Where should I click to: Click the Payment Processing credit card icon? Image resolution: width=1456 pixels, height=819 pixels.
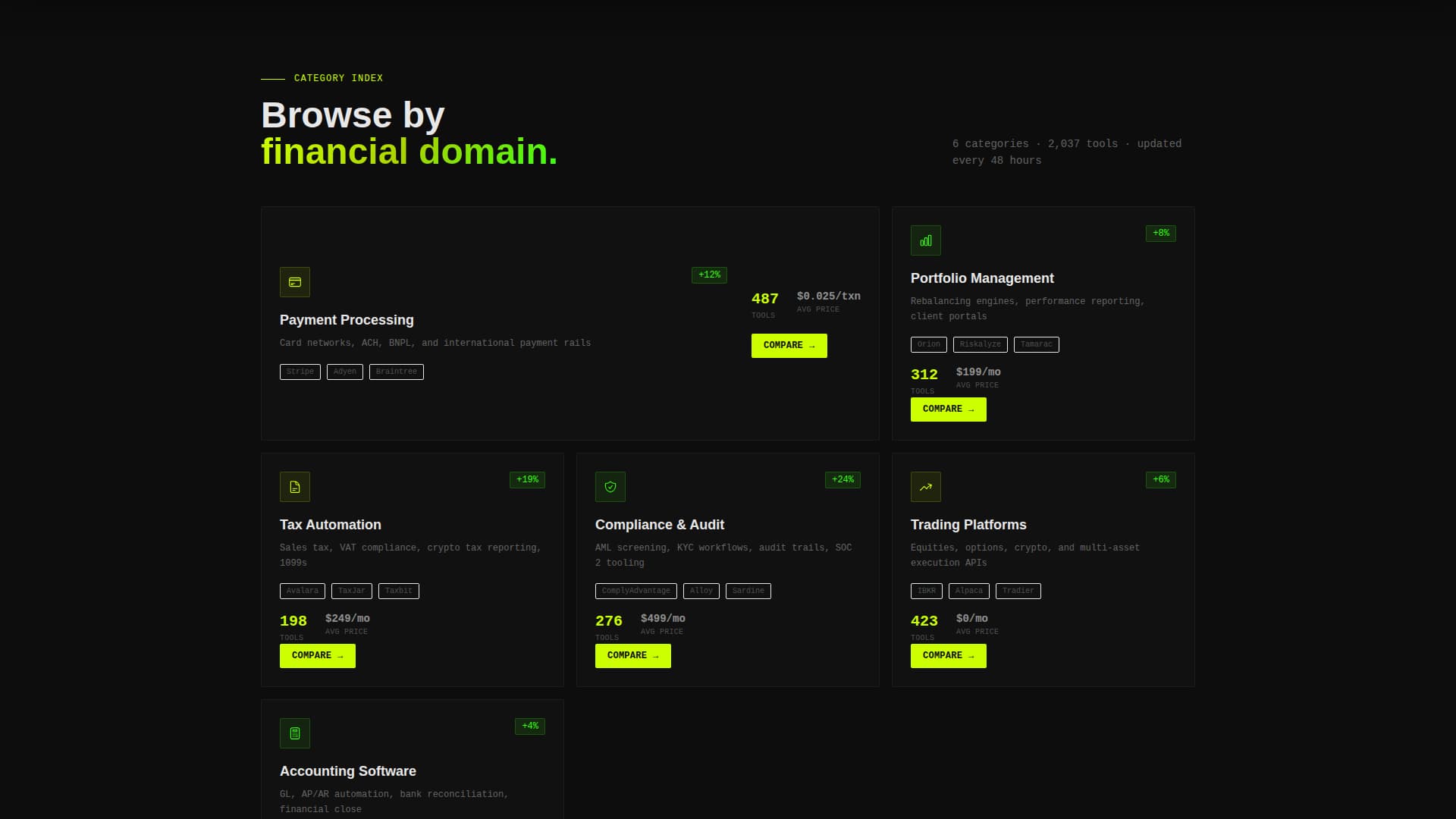(295, 282)
